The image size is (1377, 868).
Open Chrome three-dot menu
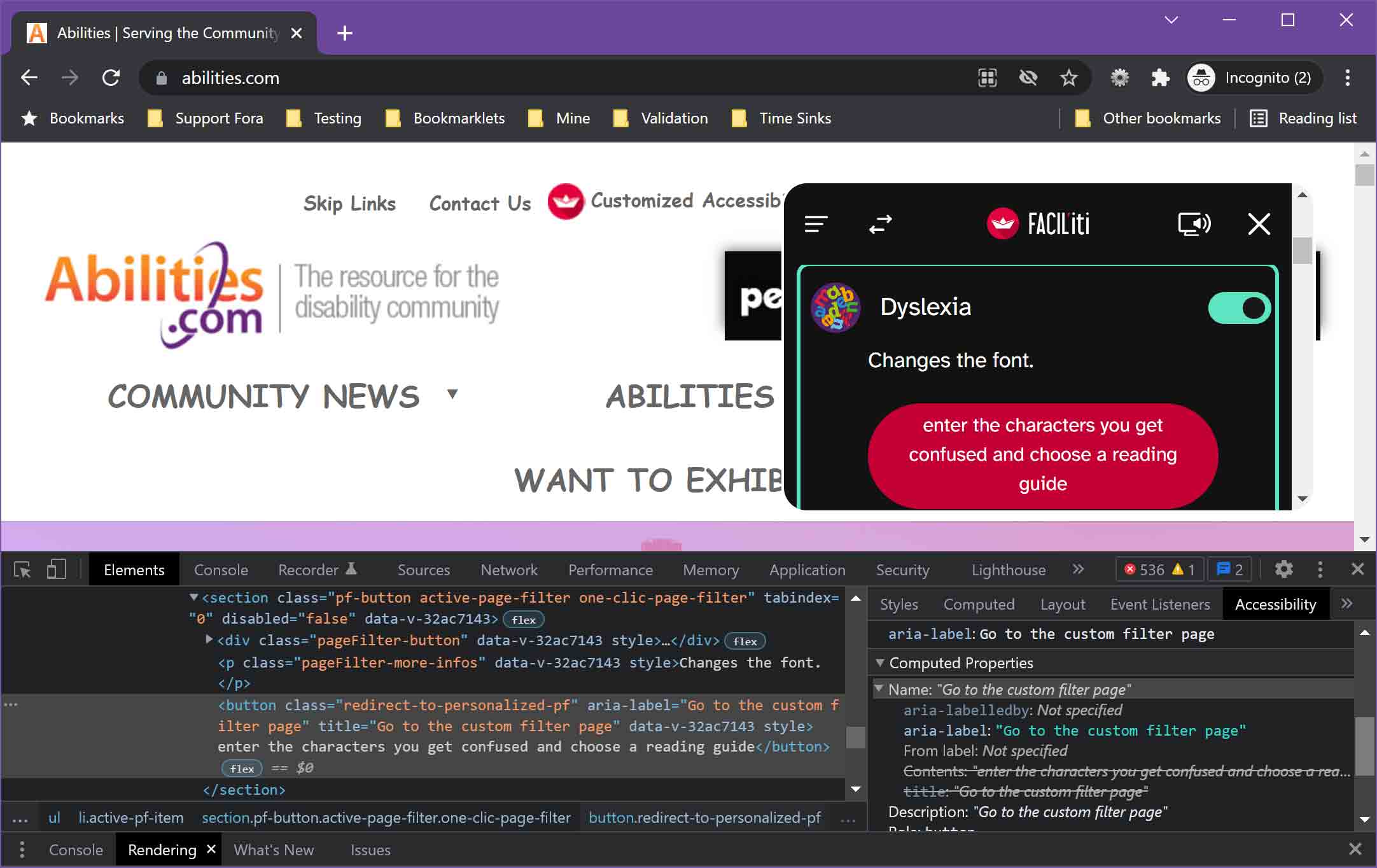[1347, 78]
